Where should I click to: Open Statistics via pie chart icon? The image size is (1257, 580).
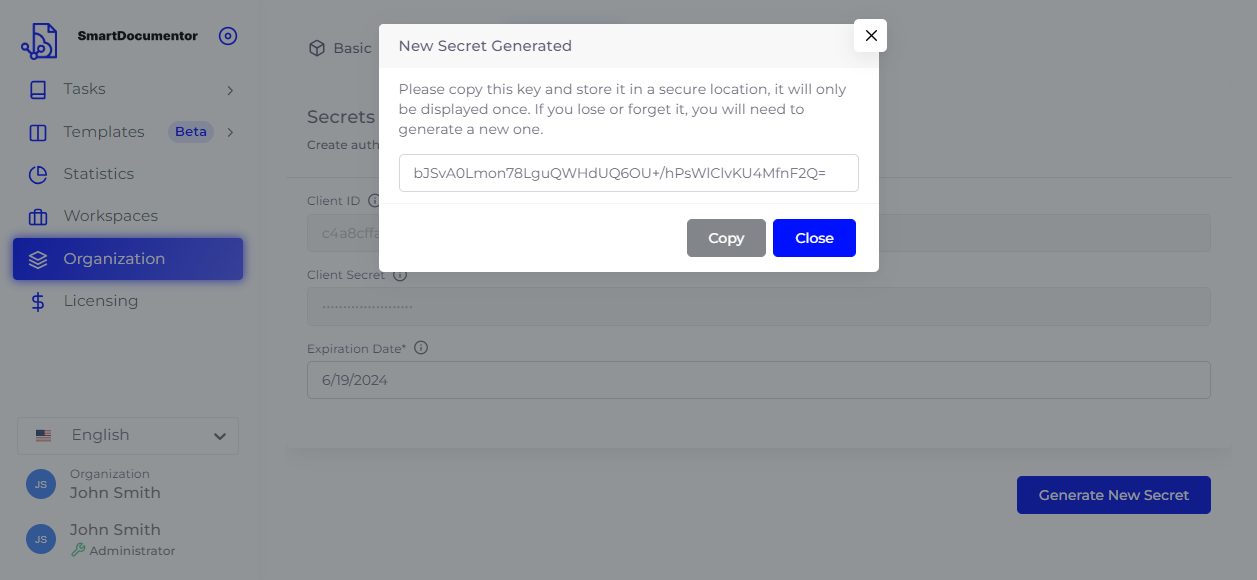tap(38, 175)
